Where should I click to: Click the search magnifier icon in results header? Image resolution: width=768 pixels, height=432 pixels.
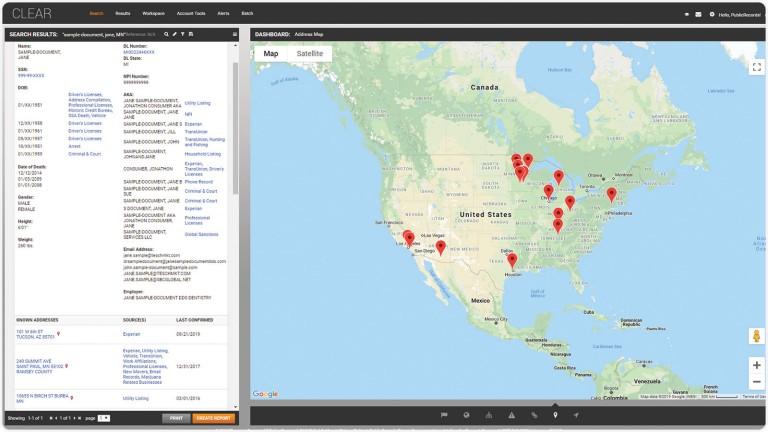pos(166,34)
